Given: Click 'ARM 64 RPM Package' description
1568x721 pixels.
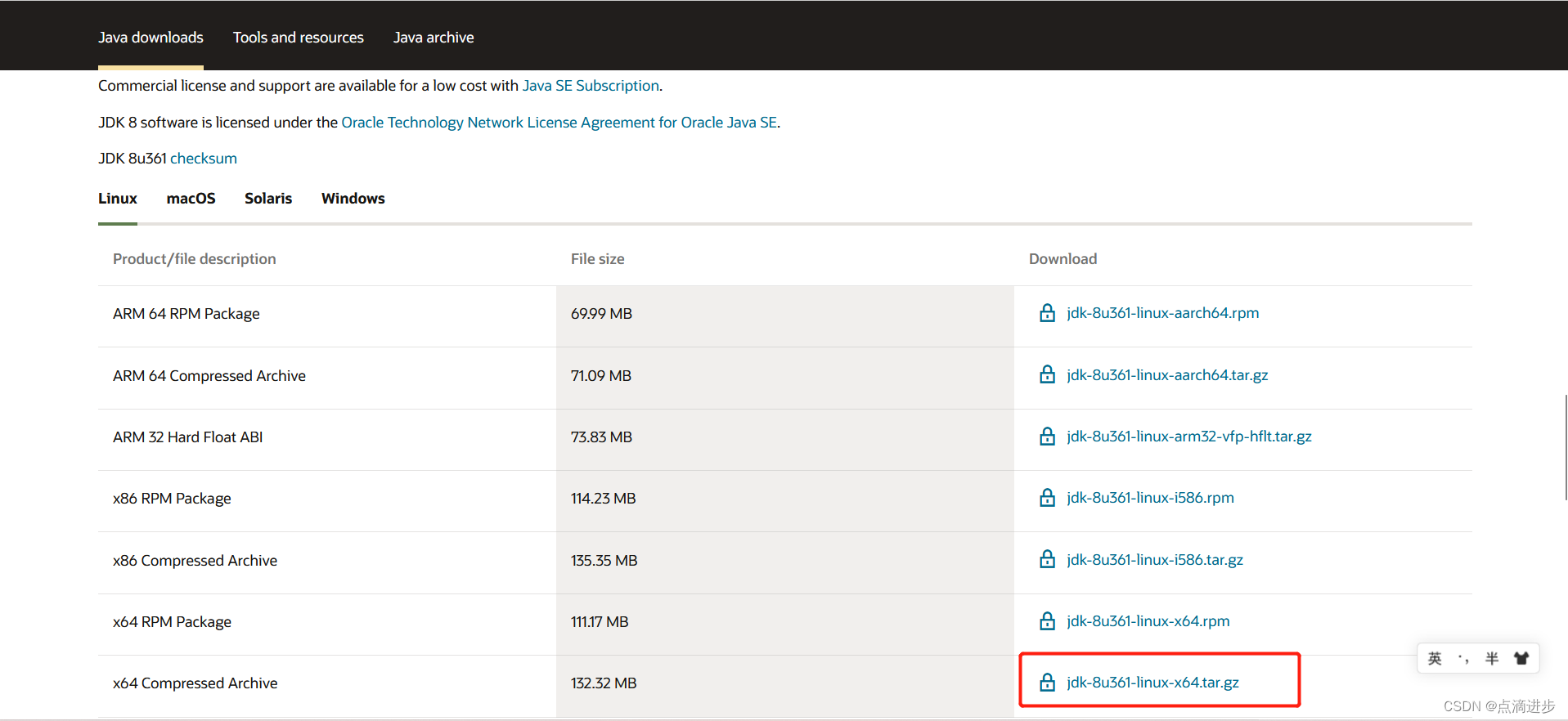Looking at the screenshot, I should [186, 314].
